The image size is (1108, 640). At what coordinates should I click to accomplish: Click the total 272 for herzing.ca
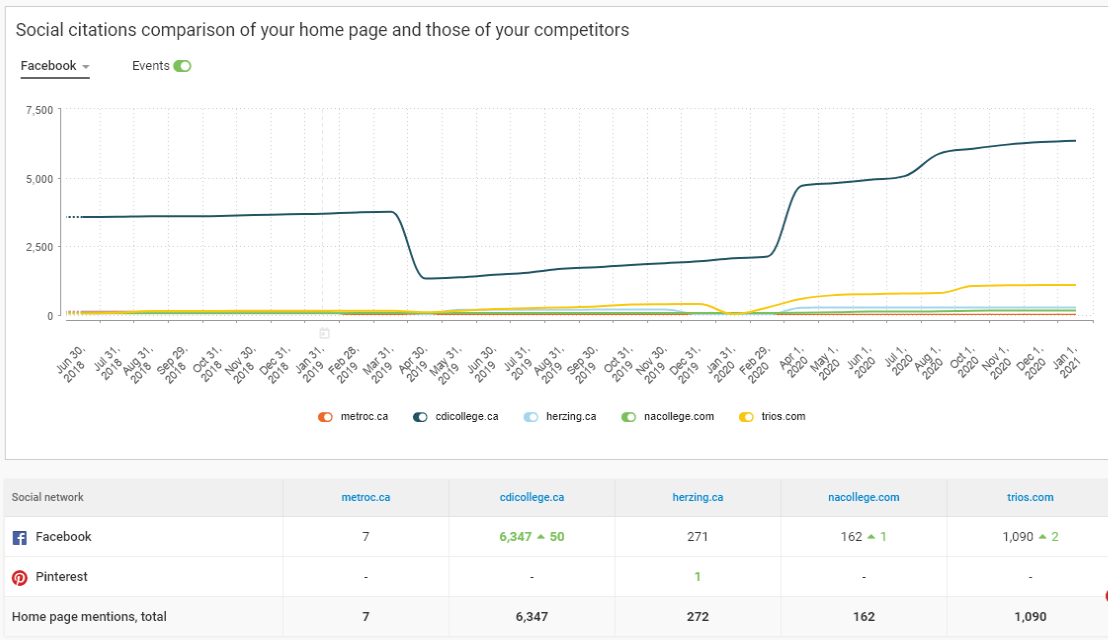697,617
